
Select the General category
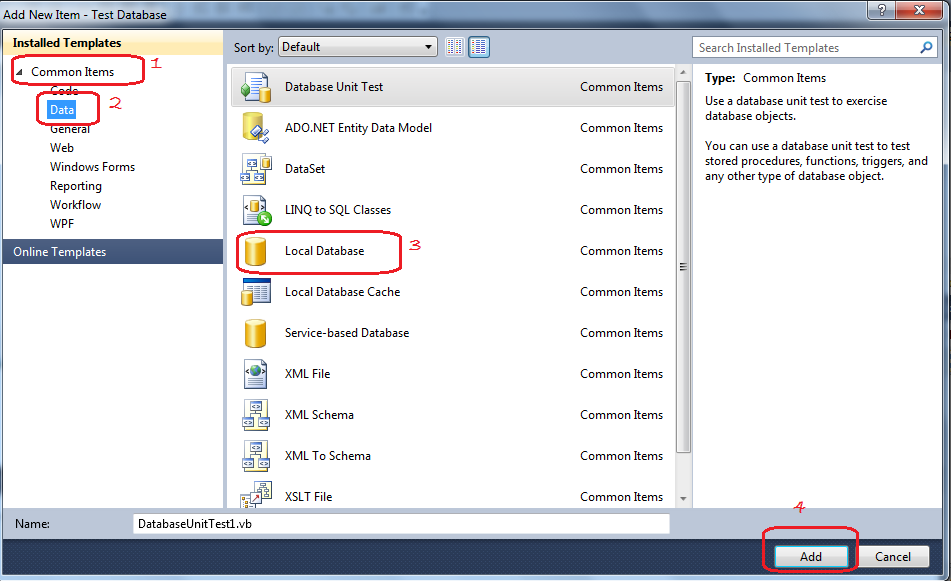click(x=70, y=129)
